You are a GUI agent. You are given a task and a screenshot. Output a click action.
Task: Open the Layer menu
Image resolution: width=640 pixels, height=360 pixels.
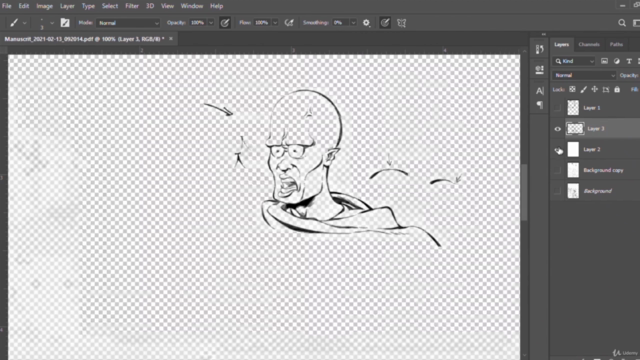pyautogui.click(x=67, y=6)
